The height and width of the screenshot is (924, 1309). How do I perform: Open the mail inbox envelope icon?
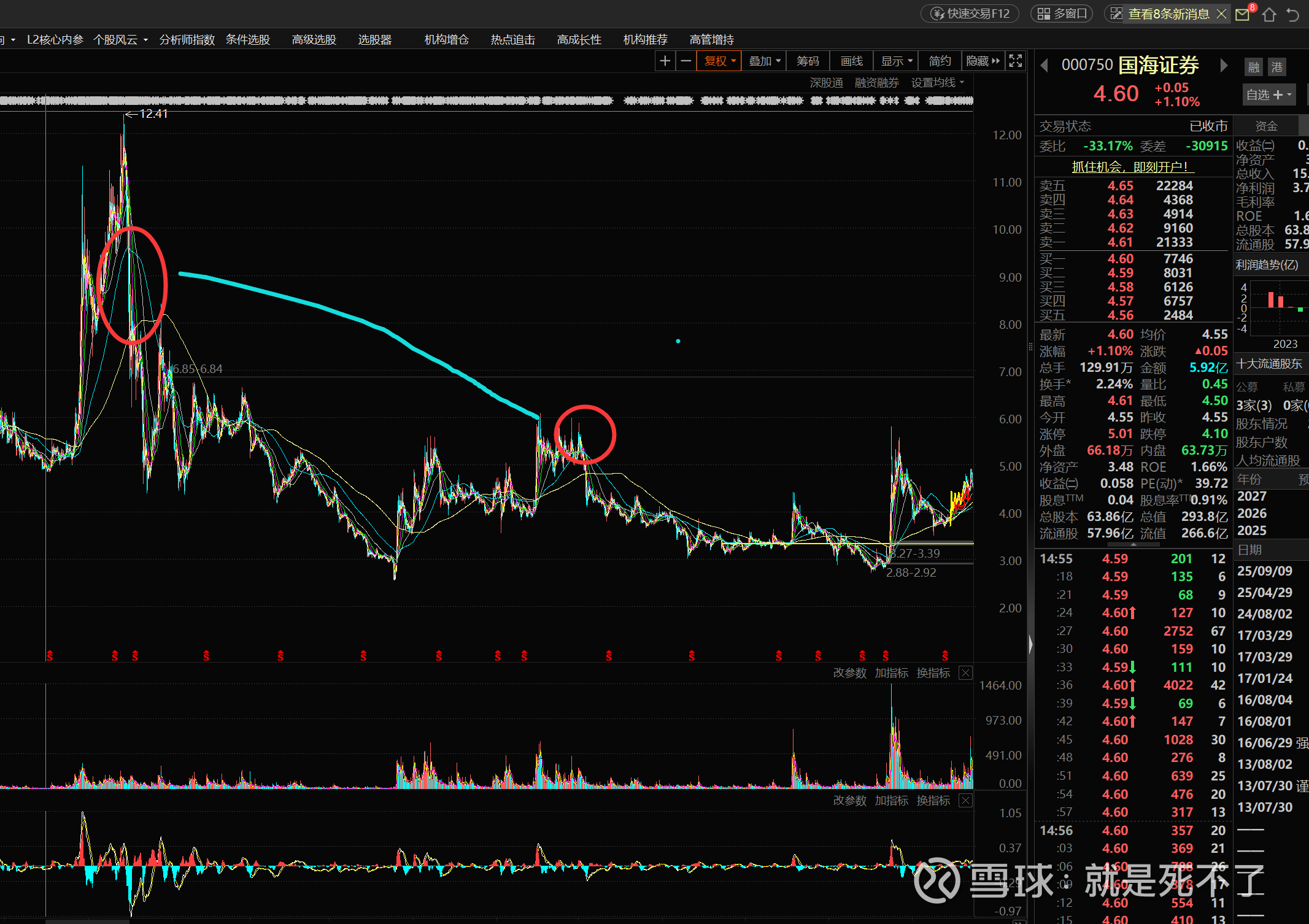[x=1243, y=14]
